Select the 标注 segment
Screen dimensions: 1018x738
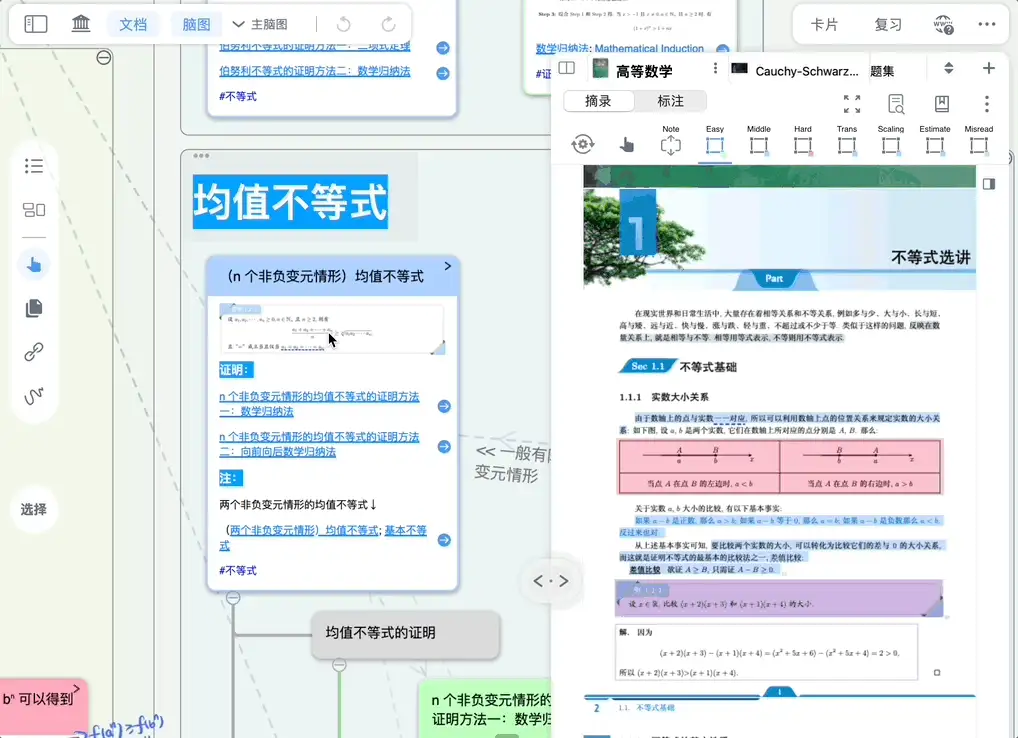[671, 101]
